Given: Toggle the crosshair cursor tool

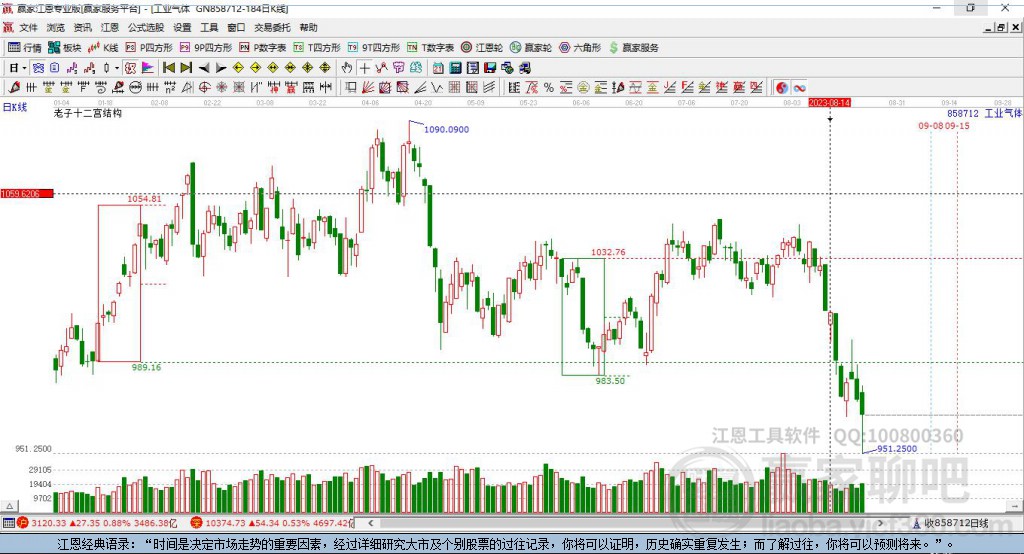Looking at the screenshot, I should [364, 68].
